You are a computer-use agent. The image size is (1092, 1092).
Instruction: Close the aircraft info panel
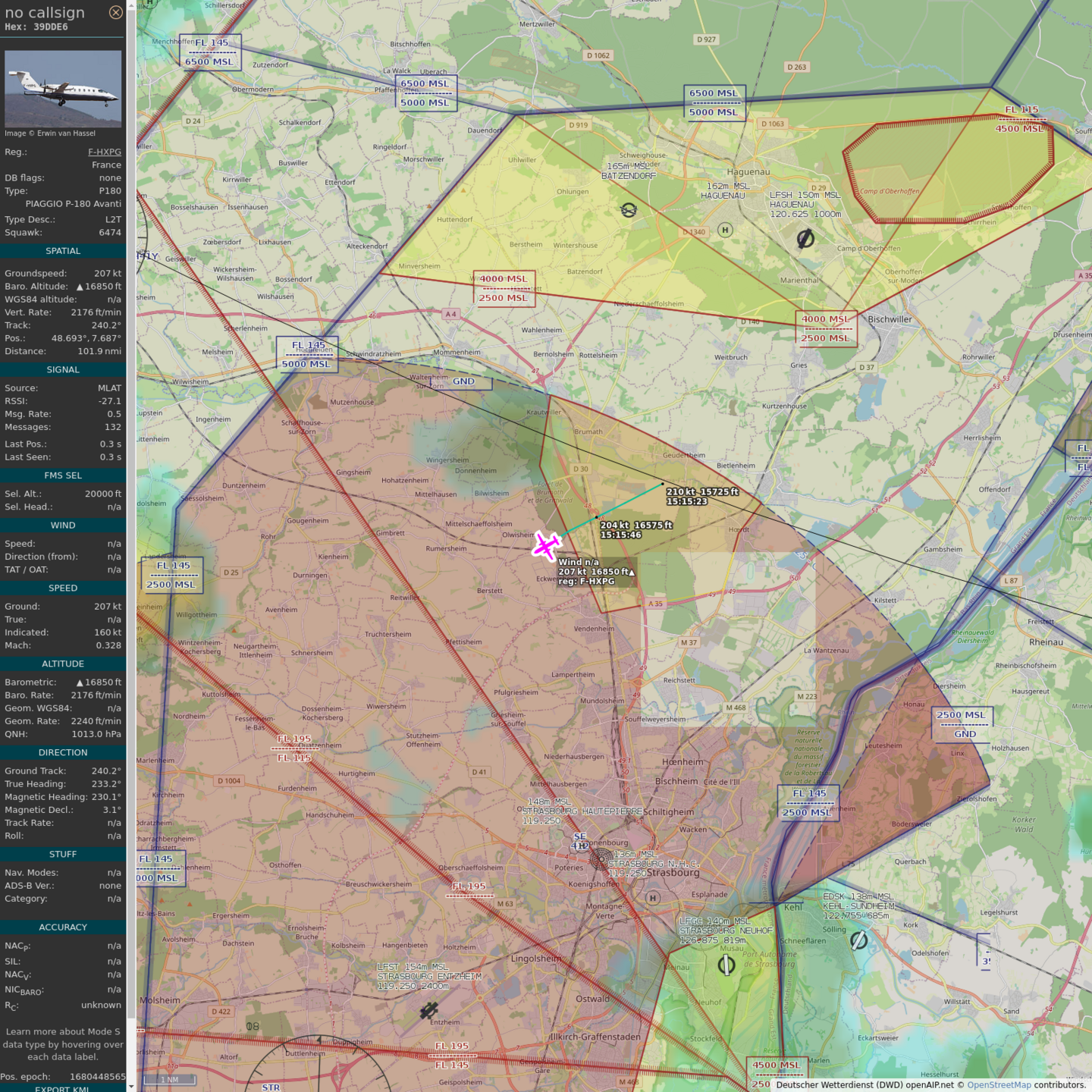point(115,12)
